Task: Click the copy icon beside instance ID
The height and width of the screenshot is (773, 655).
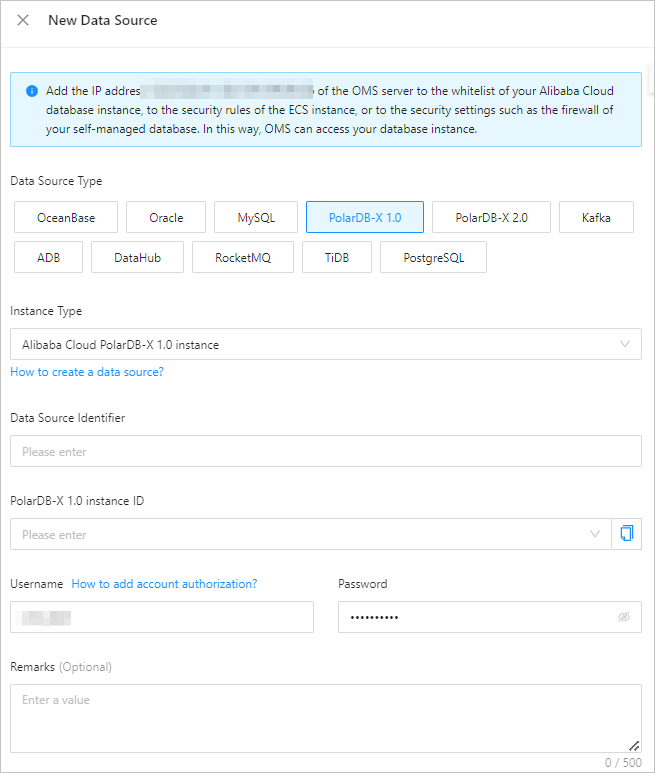Action: click(x=626, y=534)
